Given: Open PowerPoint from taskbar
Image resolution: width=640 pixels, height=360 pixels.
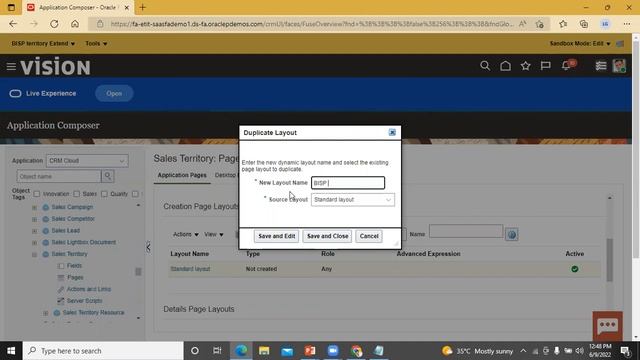Looking at the screenshot, I should click(x=310, y=351).
